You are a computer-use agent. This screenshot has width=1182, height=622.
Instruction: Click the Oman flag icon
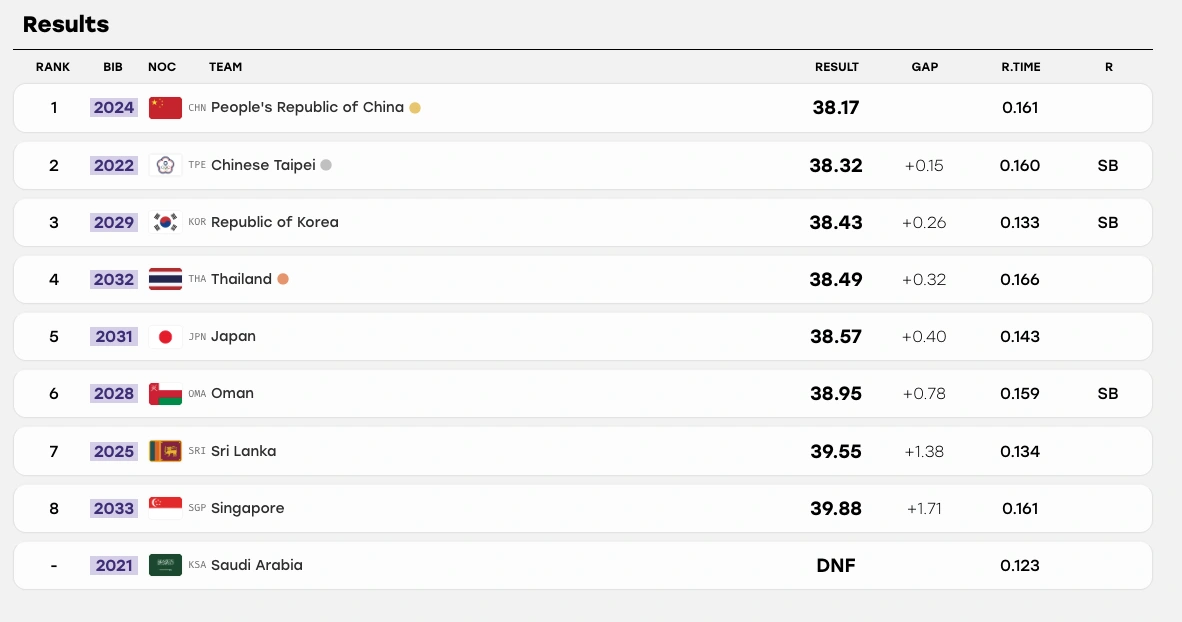[165, 394]
